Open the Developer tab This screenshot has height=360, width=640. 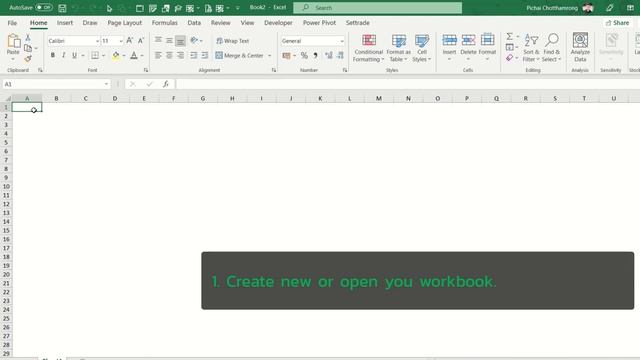click(x=278, y=23)
